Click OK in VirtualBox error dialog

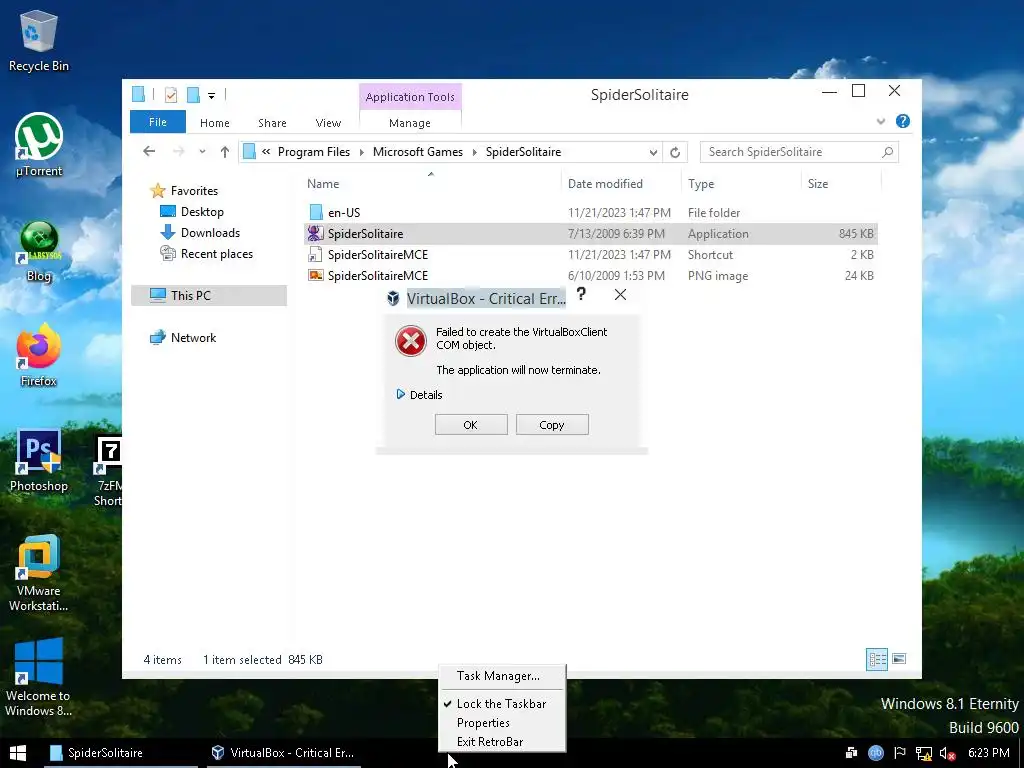tap(471, 424)
